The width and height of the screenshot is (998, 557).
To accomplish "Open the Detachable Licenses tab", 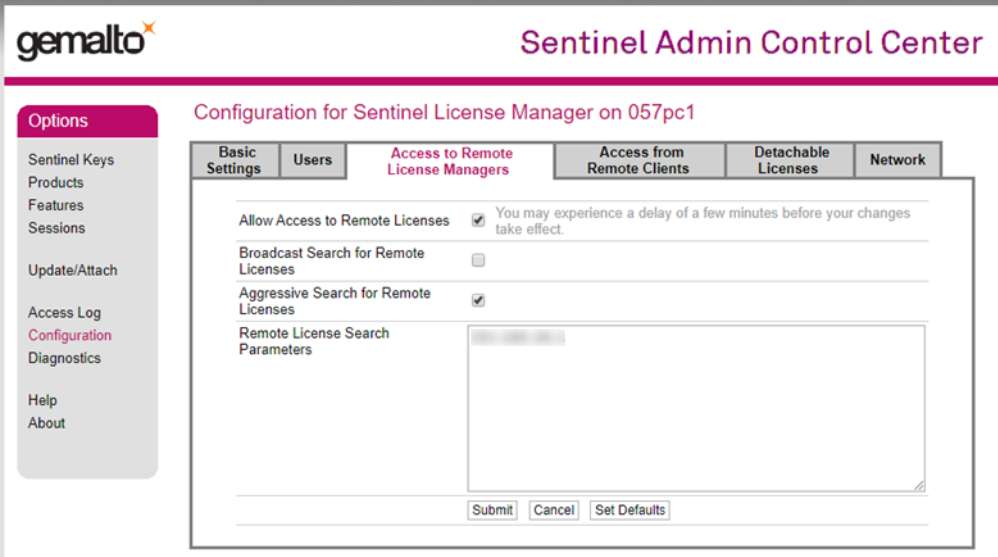I will (x=790, y=160).
